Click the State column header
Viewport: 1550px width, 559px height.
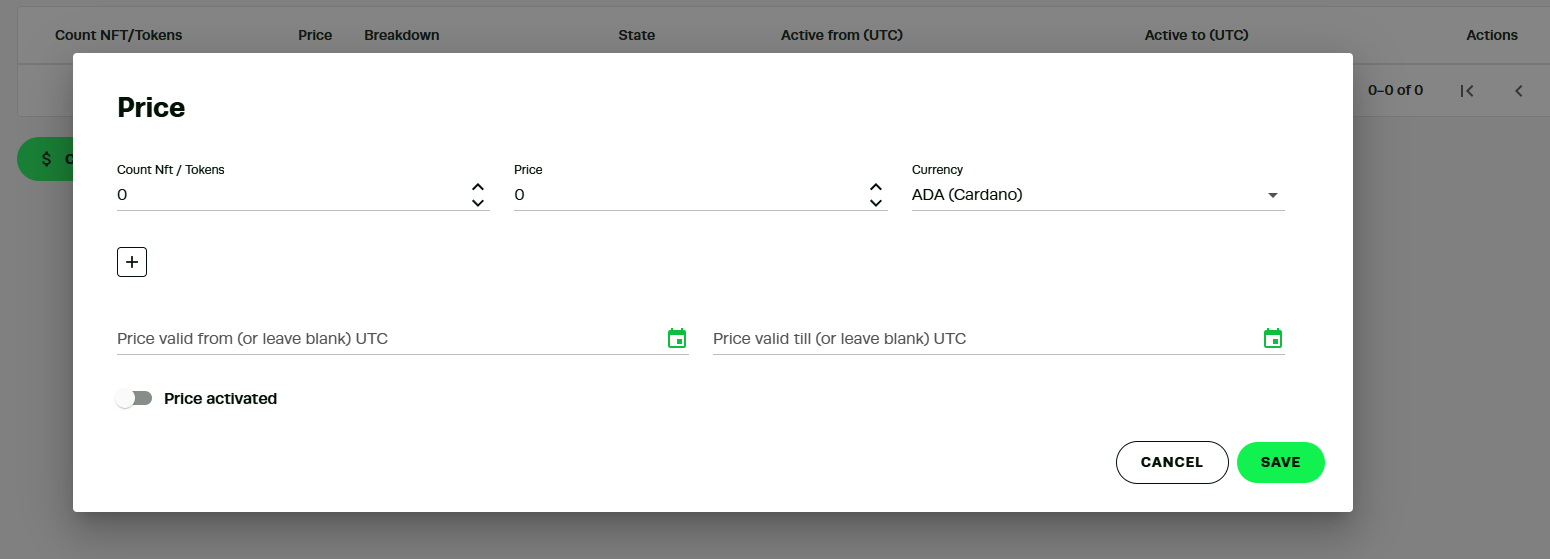click(x=637, y=35)
